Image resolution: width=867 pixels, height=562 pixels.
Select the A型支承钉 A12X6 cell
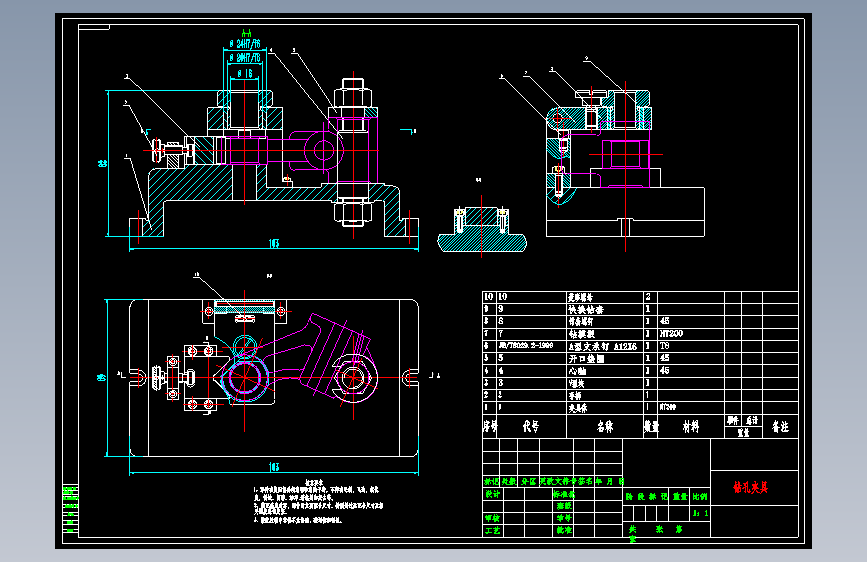(x=603, y=346)
